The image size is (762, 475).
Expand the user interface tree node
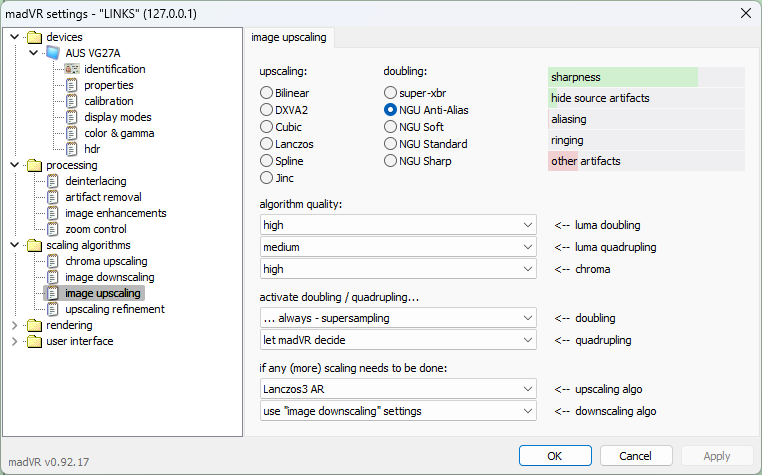15,342
